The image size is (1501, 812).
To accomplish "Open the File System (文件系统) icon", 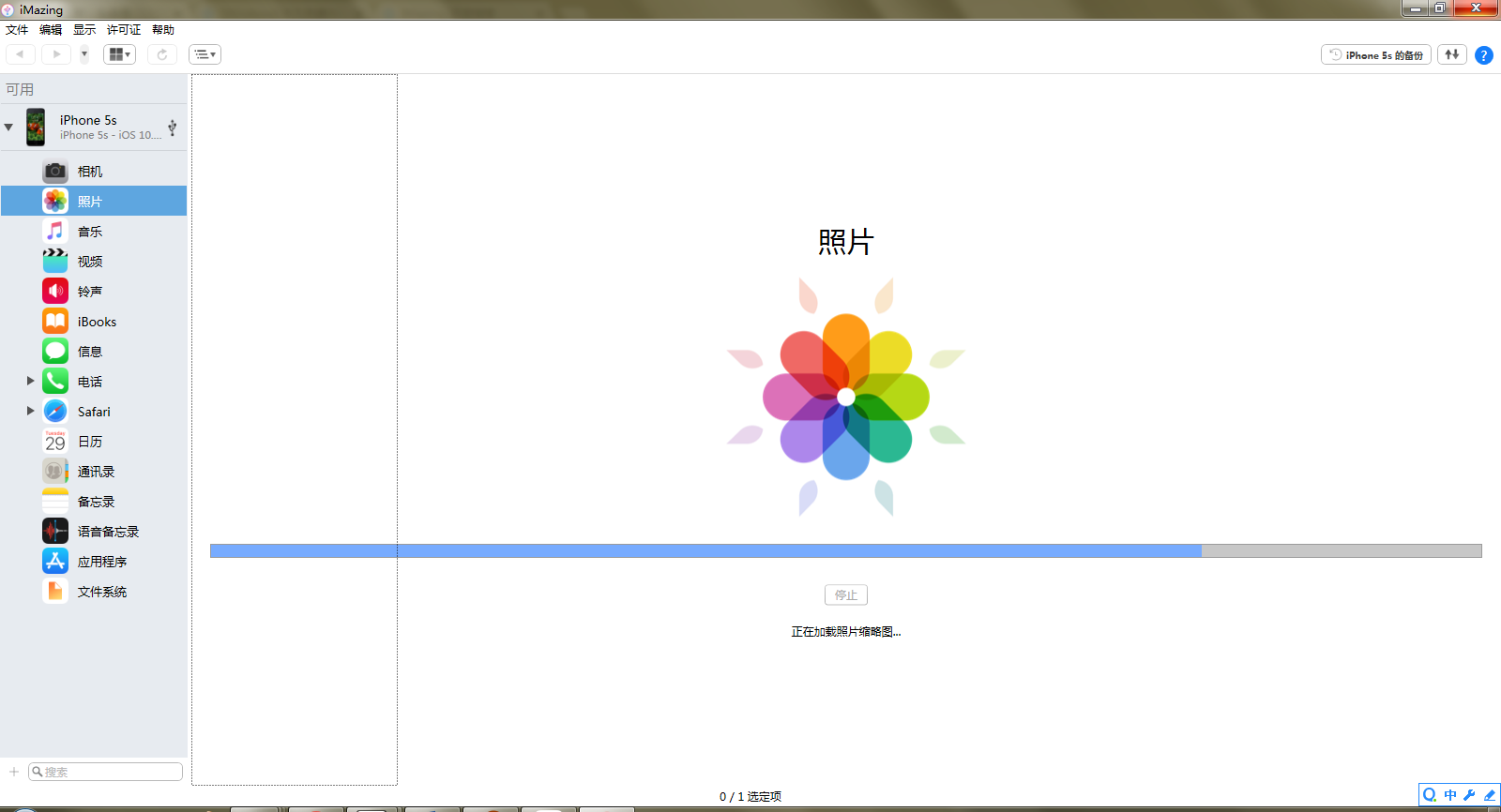I will [55, 591].
